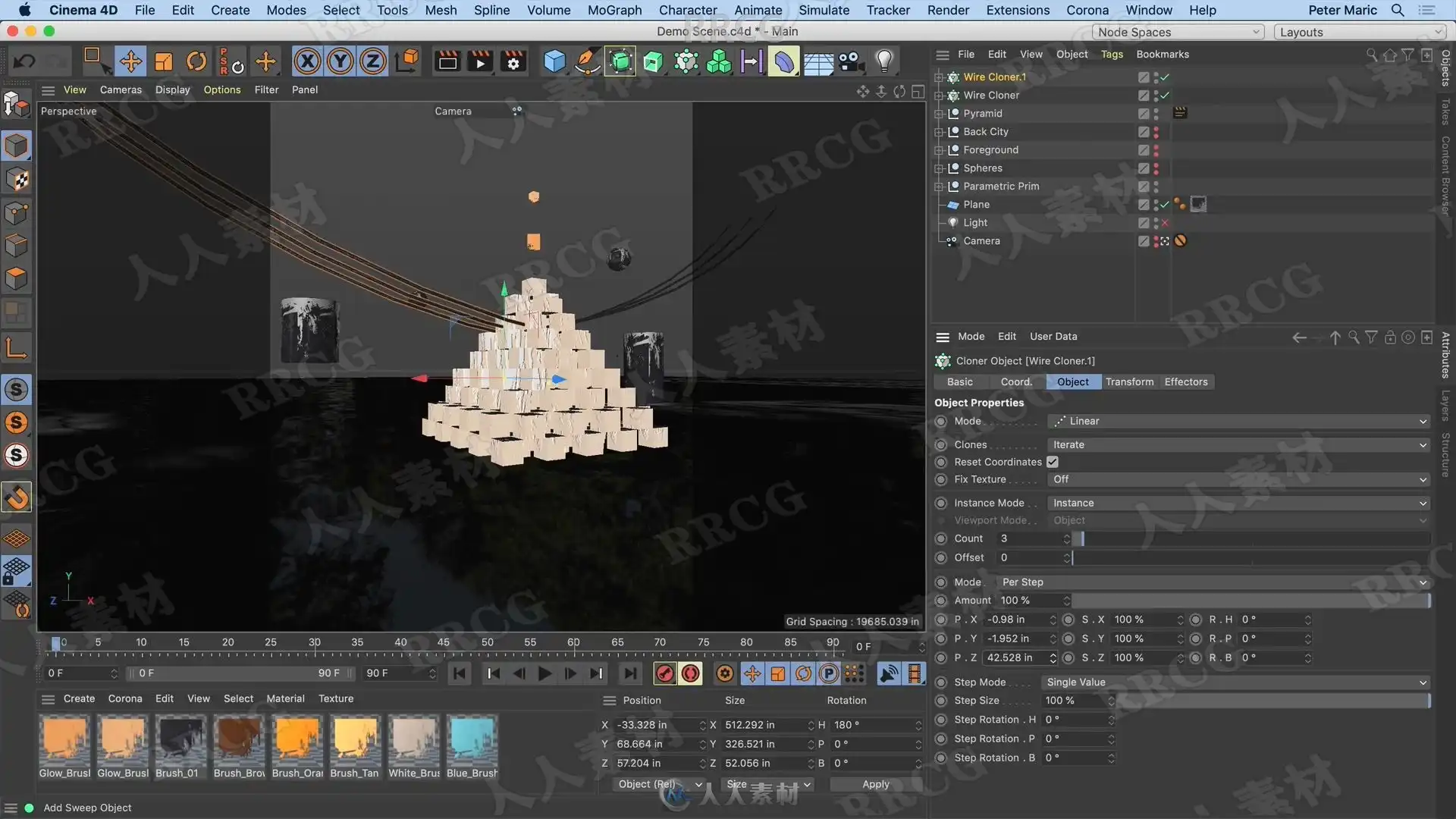Open the Render Settings gear clapperboard

[x=513, y=61]
